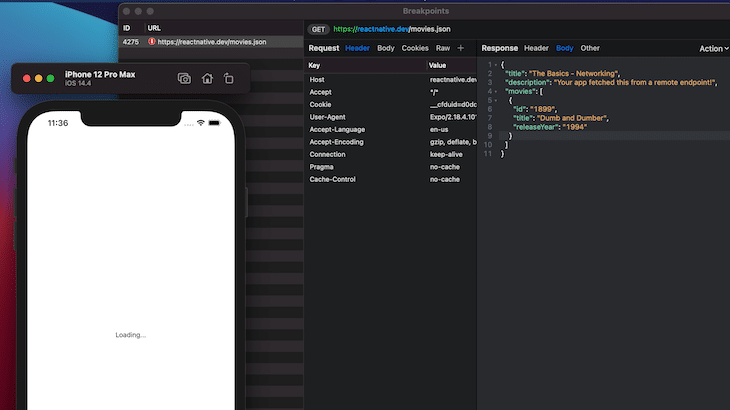Take a simulator screenshot with camera icon
The height and width of the screenshot is (410, 730).
coord(184,78)
